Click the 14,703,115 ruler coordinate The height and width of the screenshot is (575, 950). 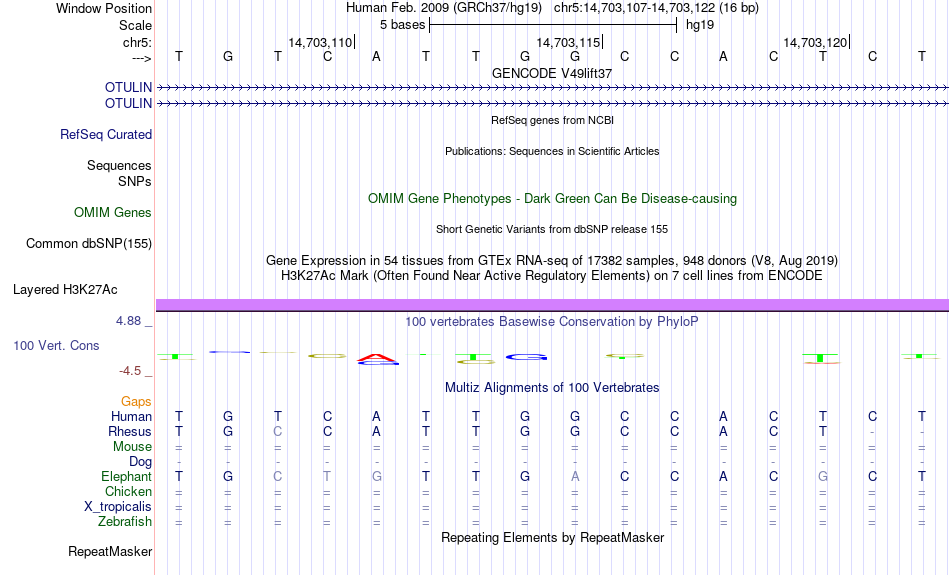pos(568,42)
